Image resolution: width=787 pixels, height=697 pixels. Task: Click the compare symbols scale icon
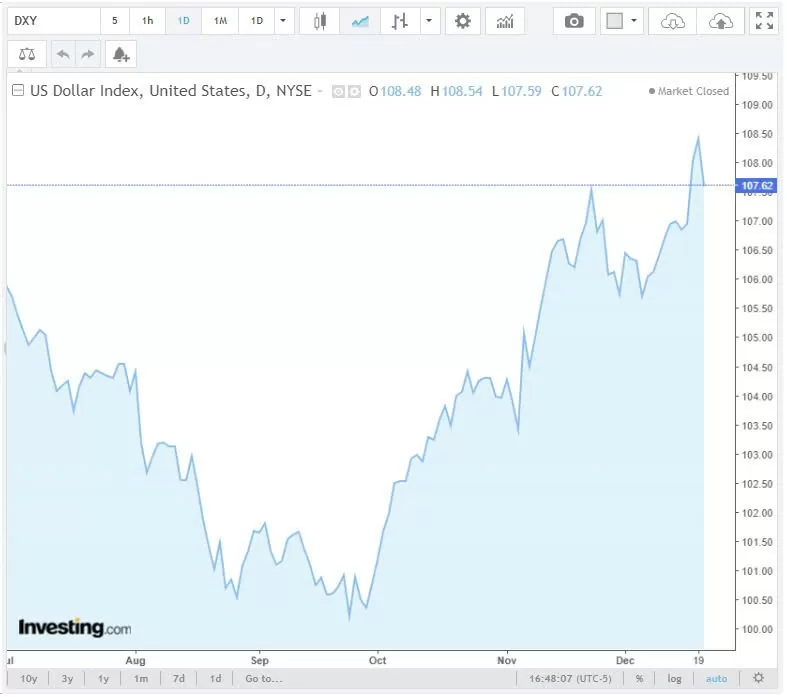(26, 54)
